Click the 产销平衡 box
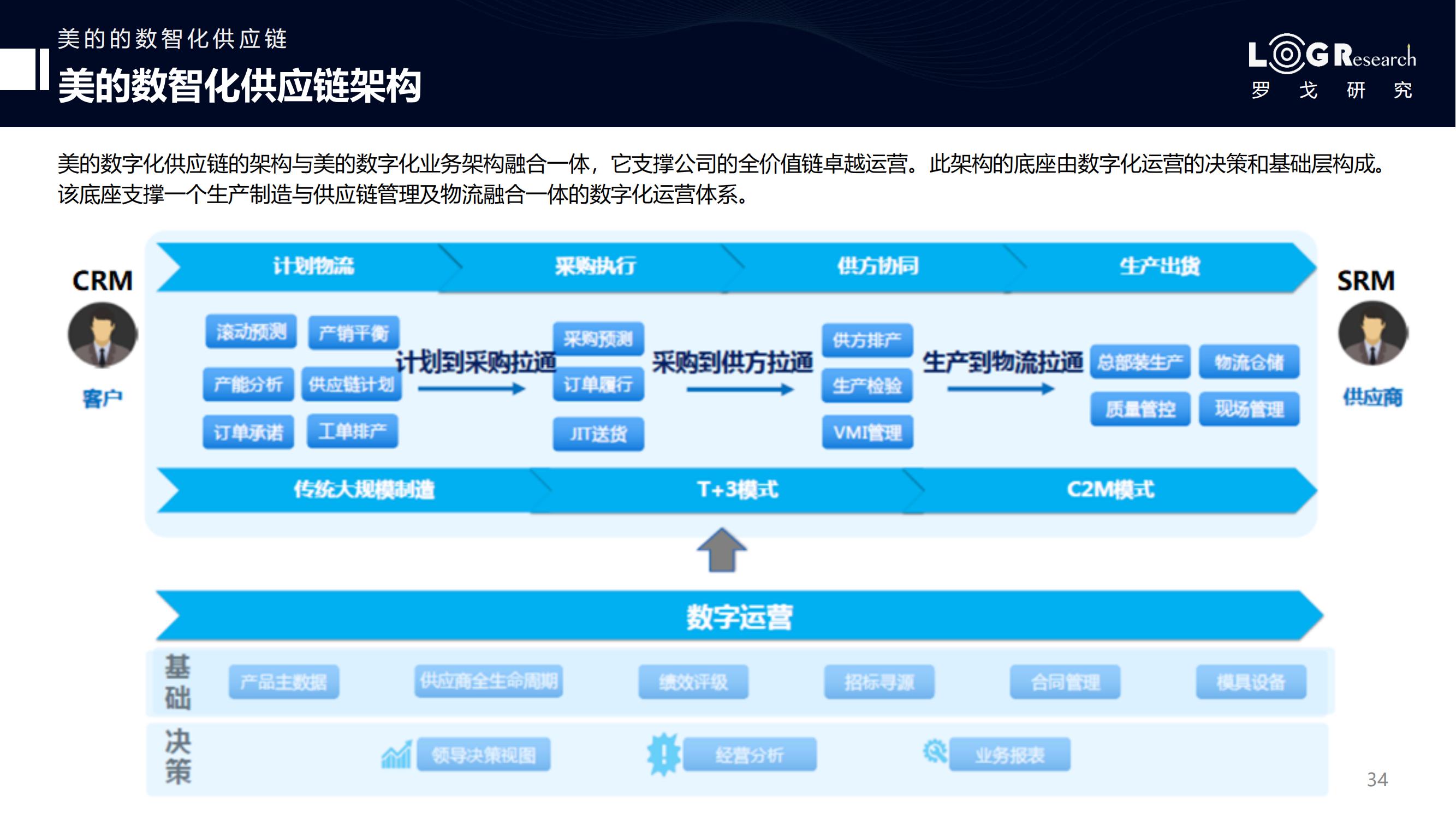The height and width of the screenshot is (819, 1456). click(354, 333)
